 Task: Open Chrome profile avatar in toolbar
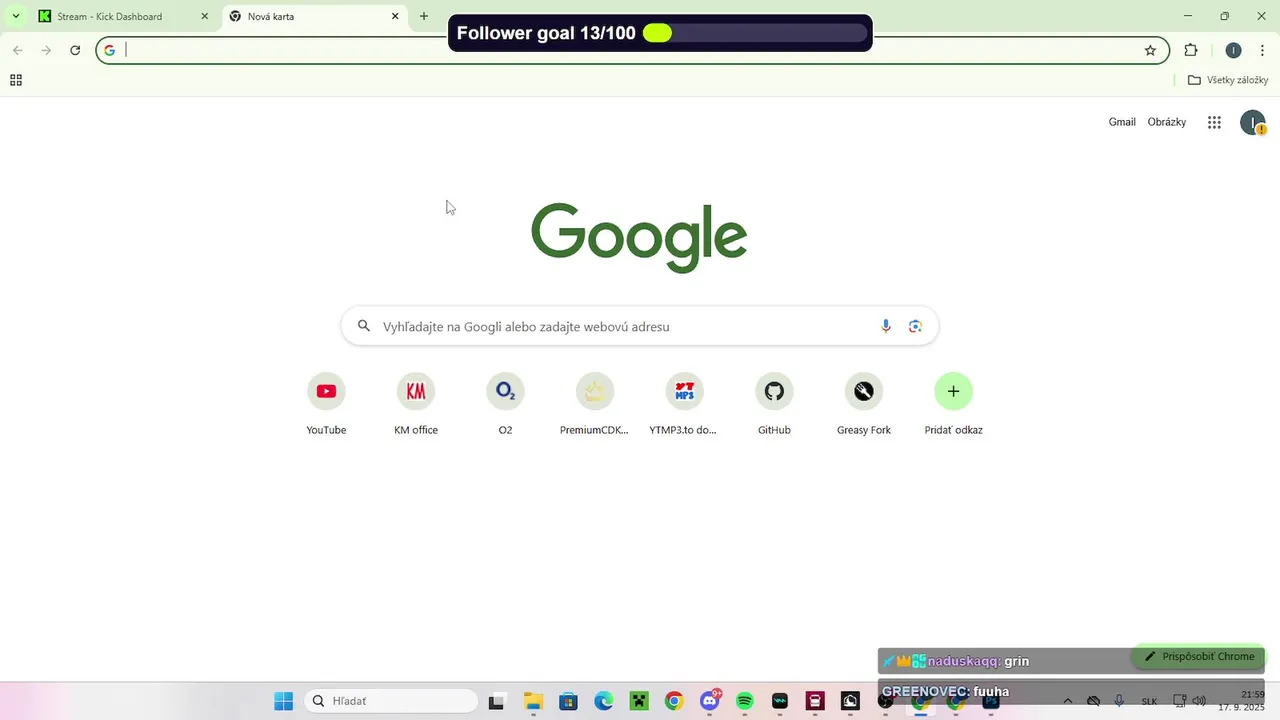point(1233,50)
